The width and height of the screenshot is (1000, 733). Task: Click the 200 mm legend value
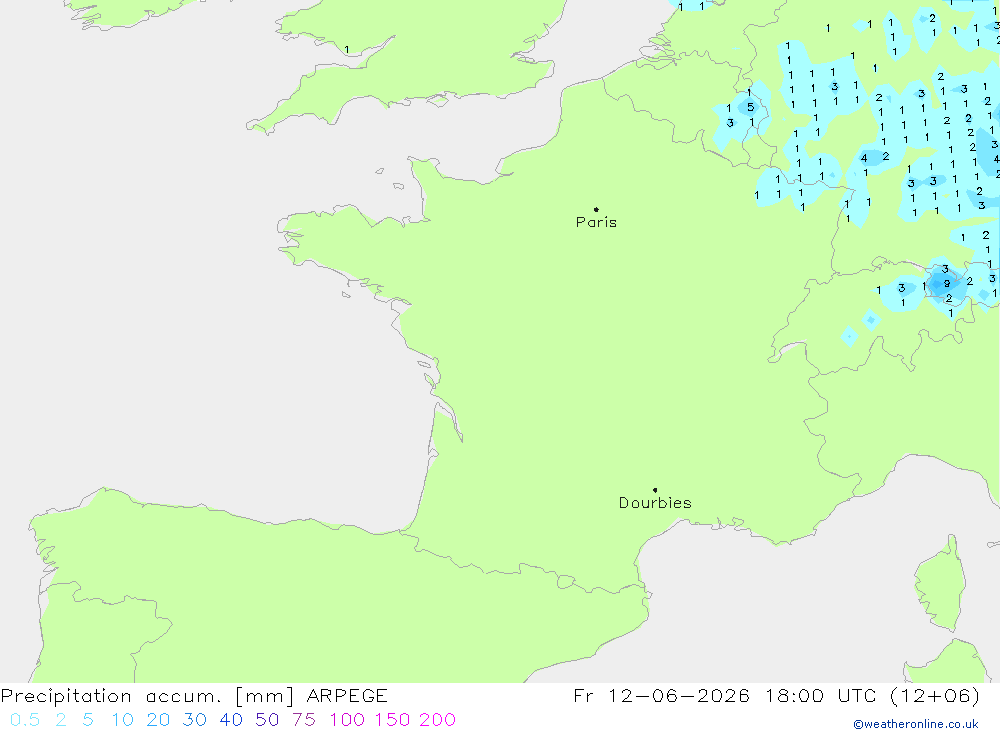438,720
